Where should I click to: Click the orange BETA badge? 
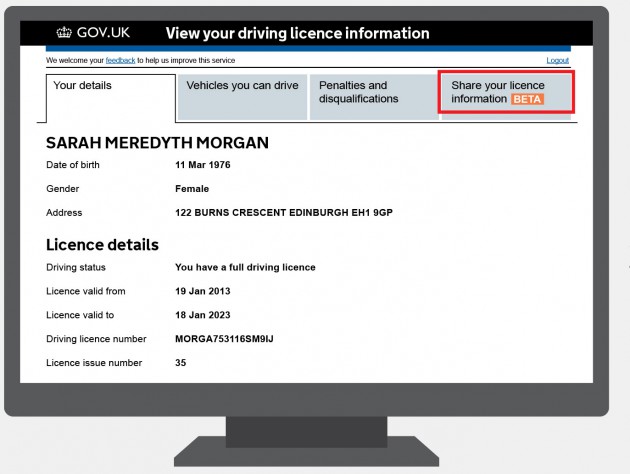[527, 100]
